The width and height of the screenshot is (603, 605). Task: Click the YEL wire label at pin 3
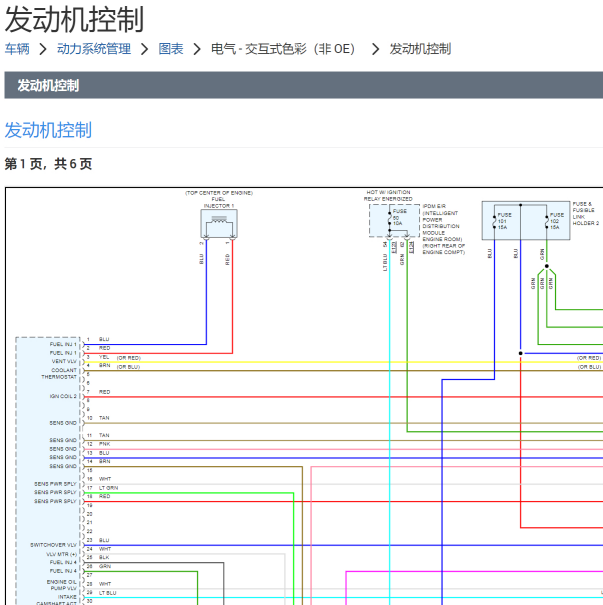(104, 357)
